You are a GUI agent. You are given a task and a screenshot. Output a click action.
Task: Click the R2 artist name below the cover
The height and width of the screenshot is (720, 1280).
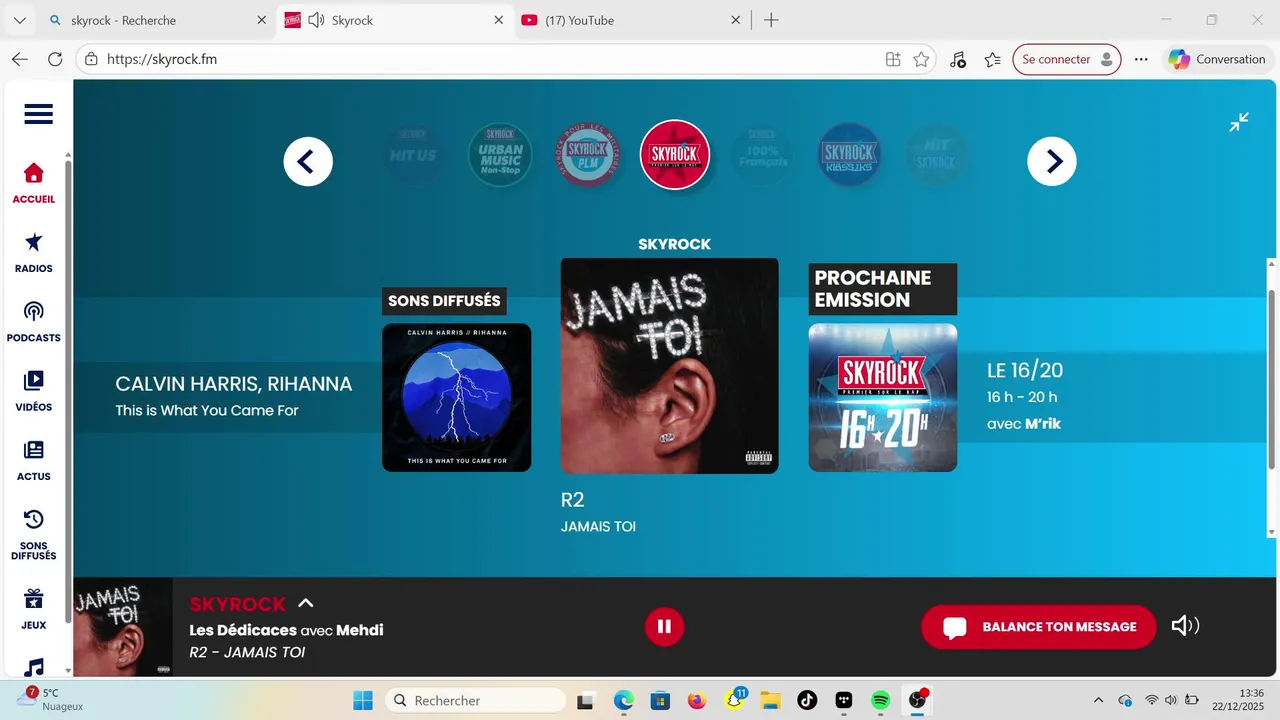(x=572, y=500)
